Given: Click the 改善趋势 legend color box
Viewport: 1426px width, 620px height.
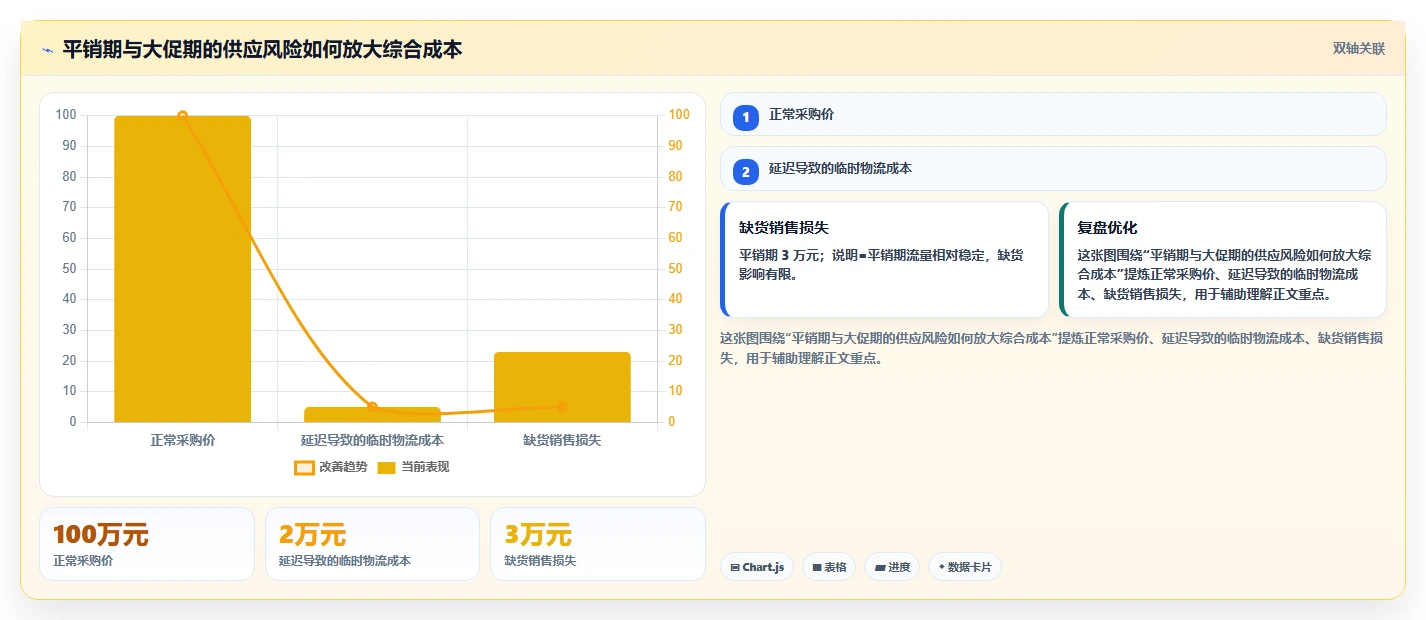Looking at the screenshot, I should (304, 467).
